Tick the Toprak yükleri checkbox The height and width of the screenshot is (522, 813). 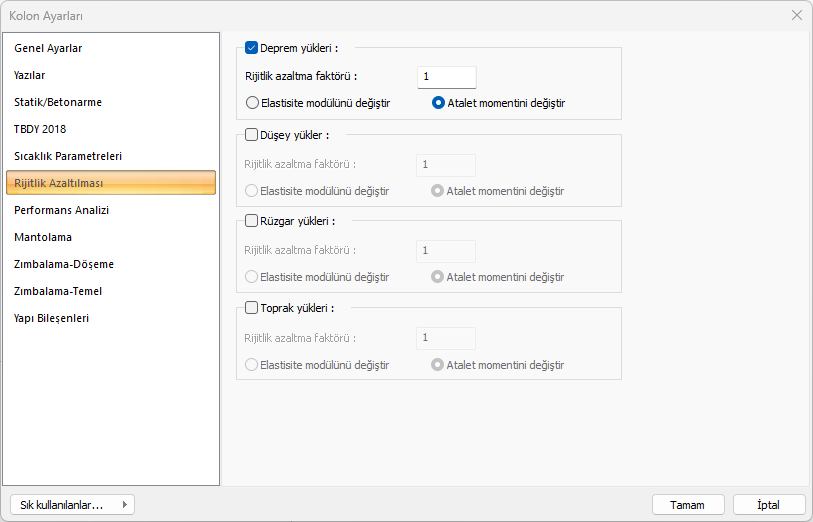pos(252,308)
